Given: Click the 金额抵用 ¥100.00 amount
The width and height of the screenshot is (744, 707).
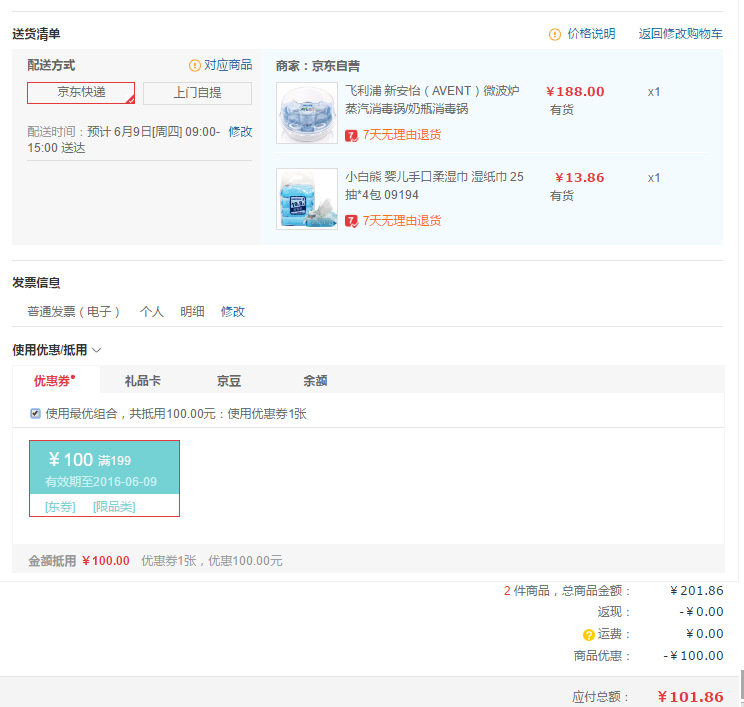Looking at the screenshot, I should (106, 561).
